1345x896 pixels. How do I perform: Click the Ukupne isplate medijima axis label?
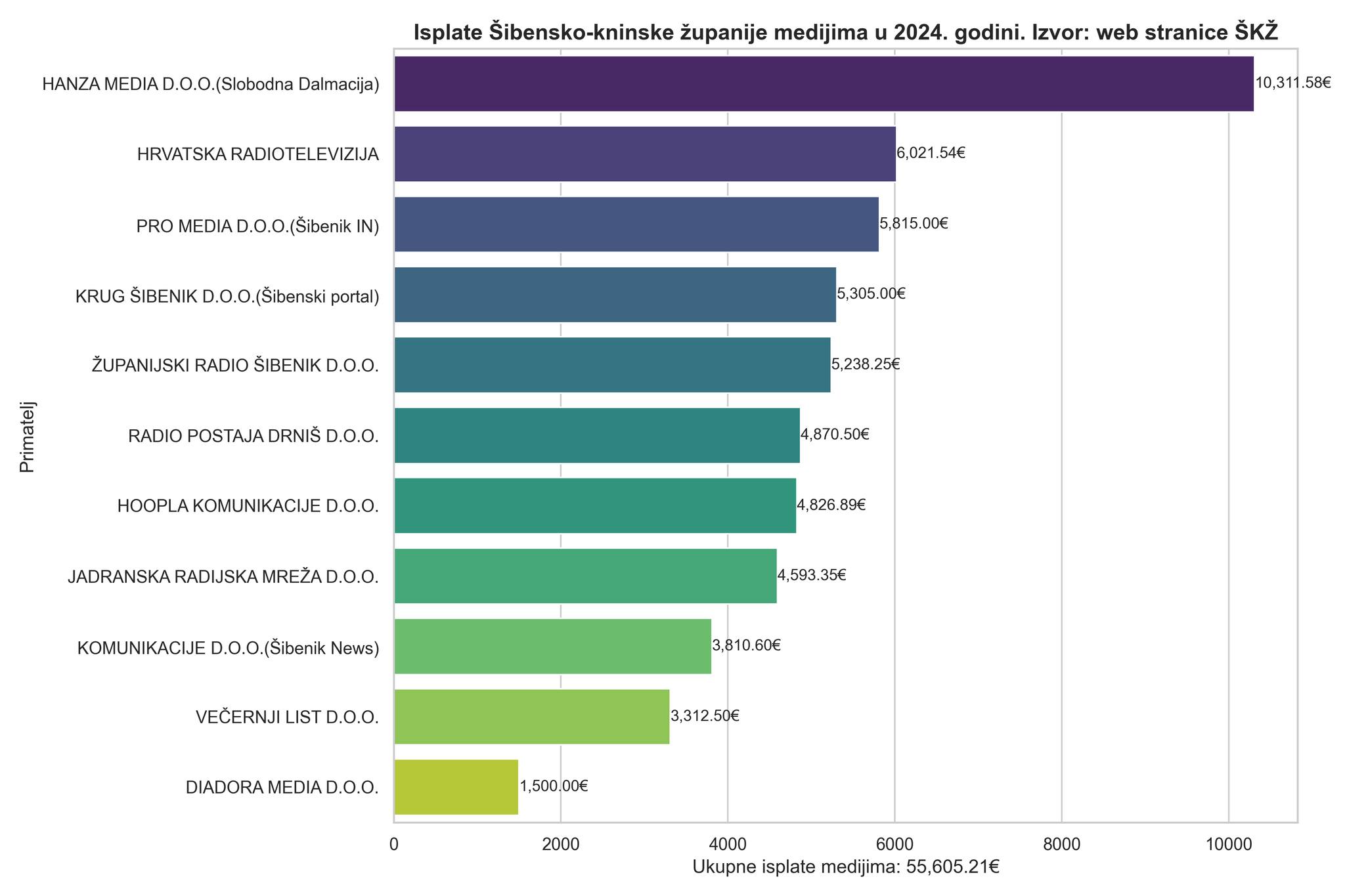[x=846, y=867]
